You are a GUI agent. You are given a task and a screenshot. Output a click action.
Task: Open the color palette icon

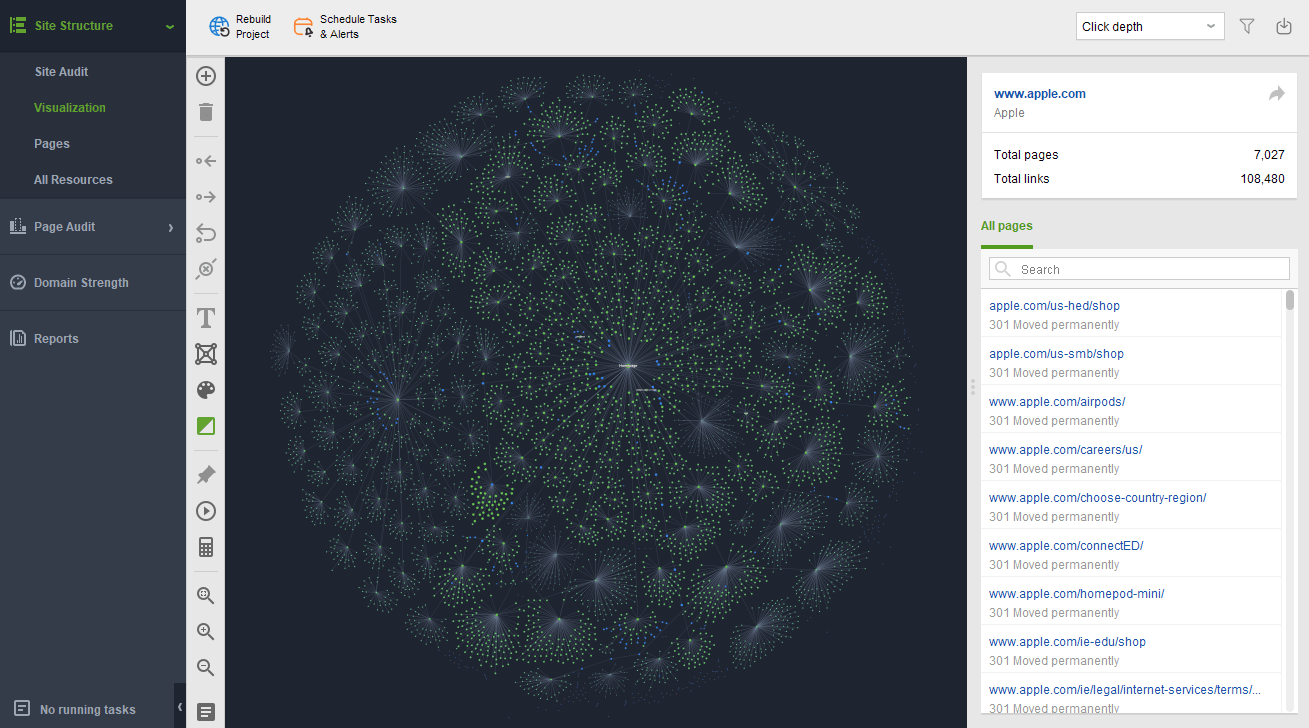pyautogui.click(x=206, y=390)
